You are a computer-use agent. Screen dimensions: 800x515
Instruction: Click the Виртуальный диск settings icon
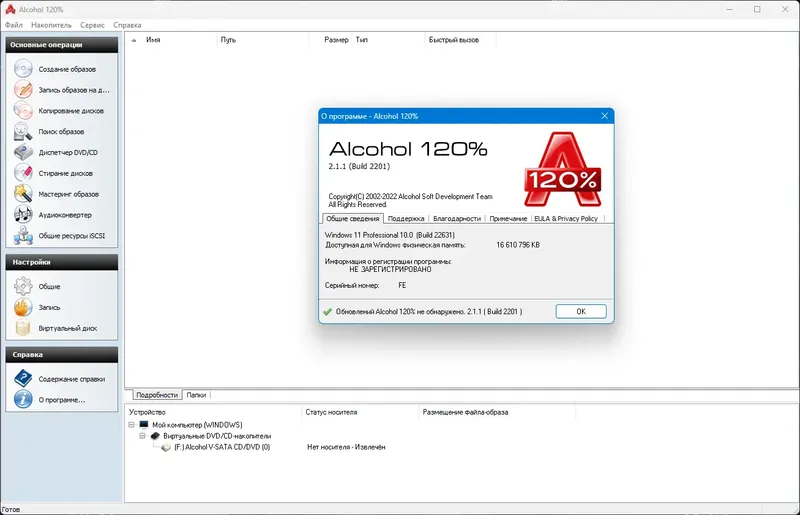point(23,328)
